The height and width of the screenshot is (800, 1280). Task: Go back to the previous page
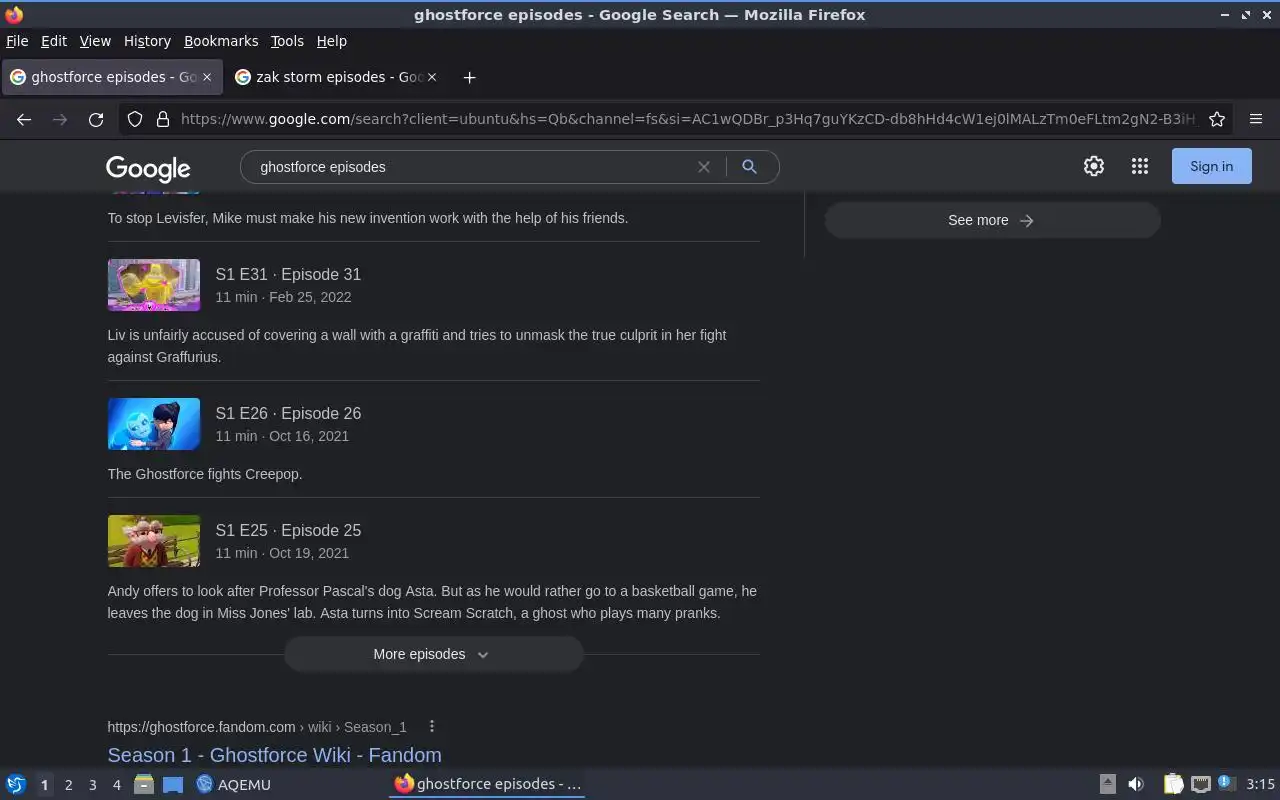coord(24,119)
